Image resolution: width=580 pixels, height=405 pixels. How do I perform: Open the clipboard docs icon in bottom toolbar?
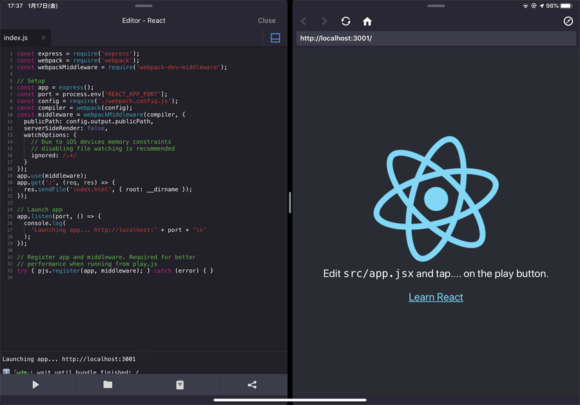[180, 385]
